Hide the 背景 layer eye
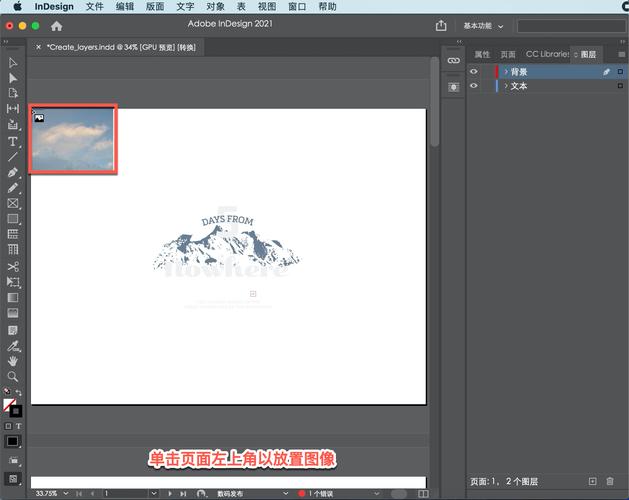The width and height of the screenshot is (629, 500). coord(474,71)
